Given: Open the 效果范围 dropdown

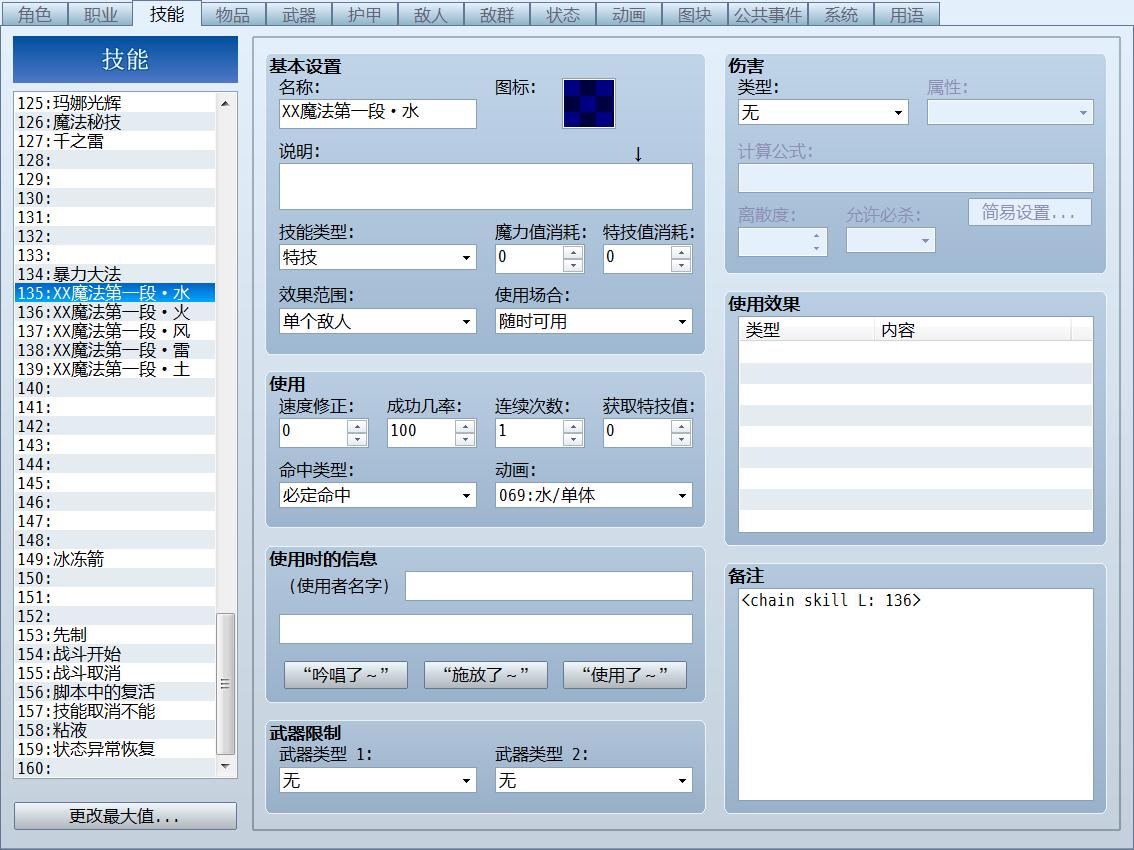Looking at the screenshot, I should coord(378,321).
